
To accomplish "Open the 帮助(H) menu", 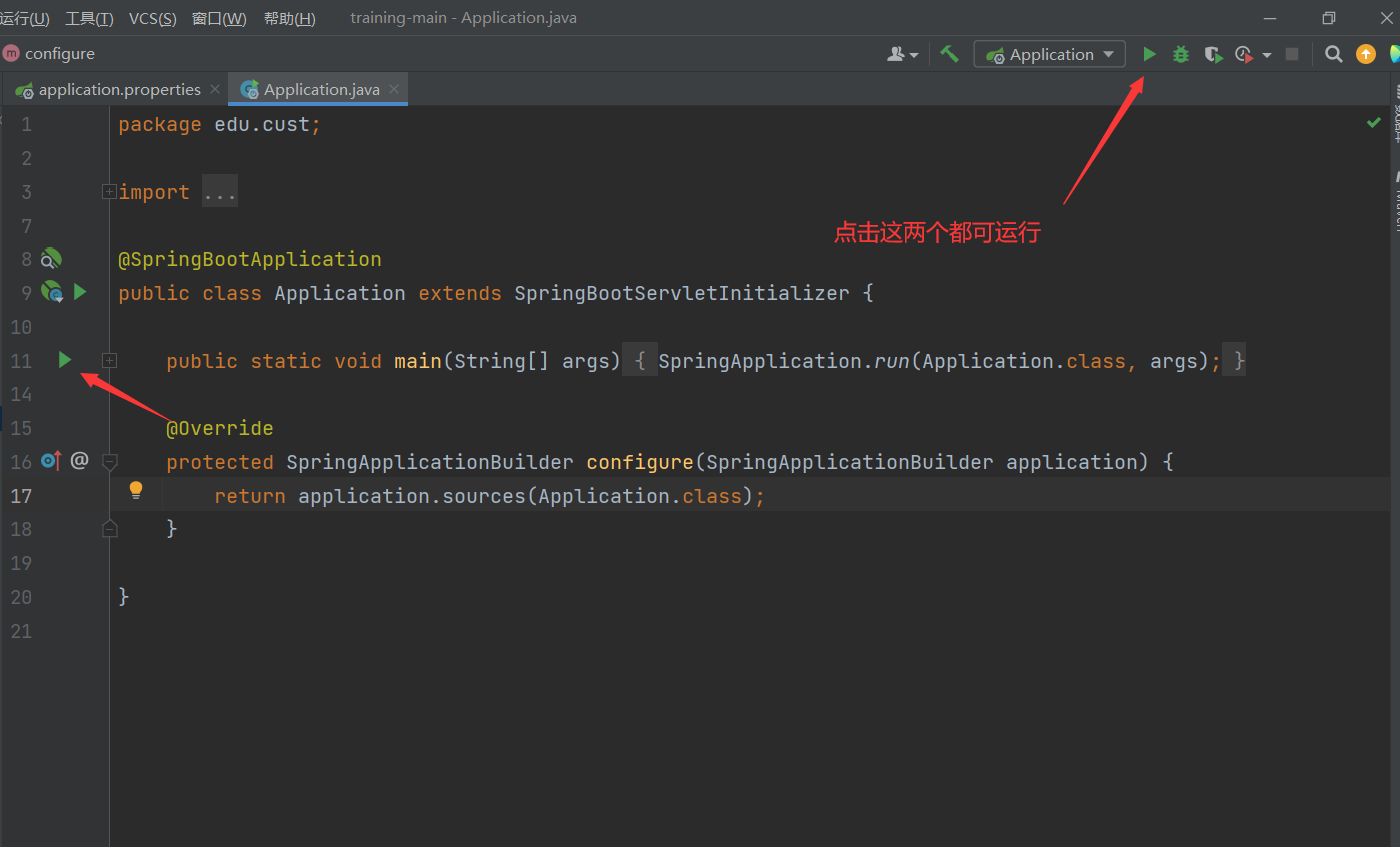I will click(289, 18).
